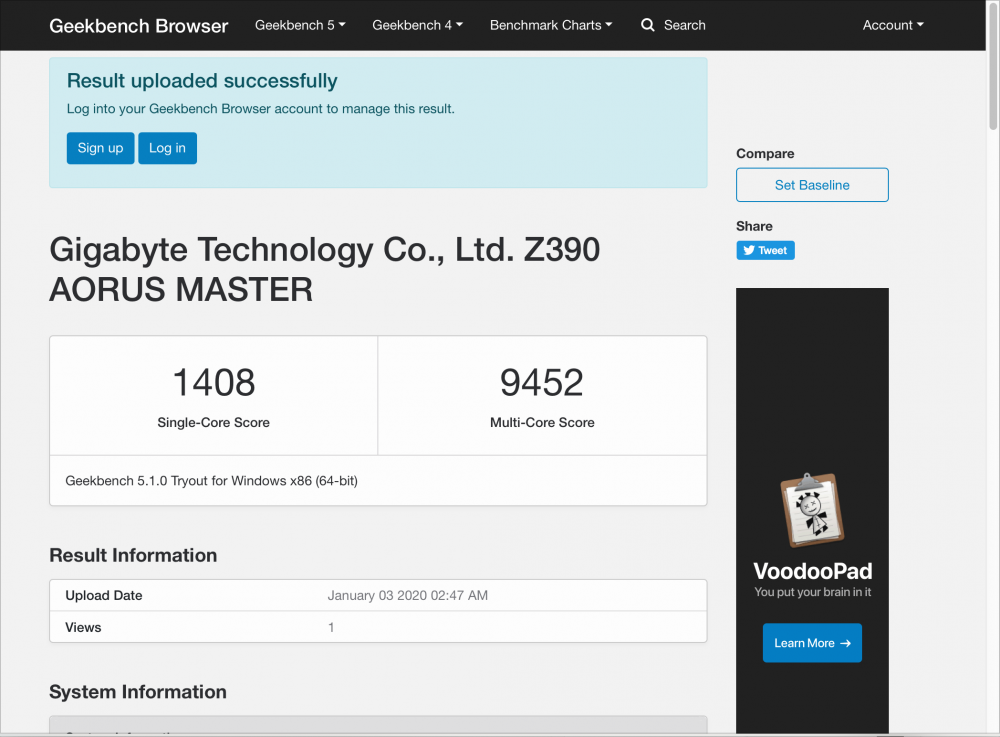
Task: Click the VoodooPad ad title text
Action: 812,571
